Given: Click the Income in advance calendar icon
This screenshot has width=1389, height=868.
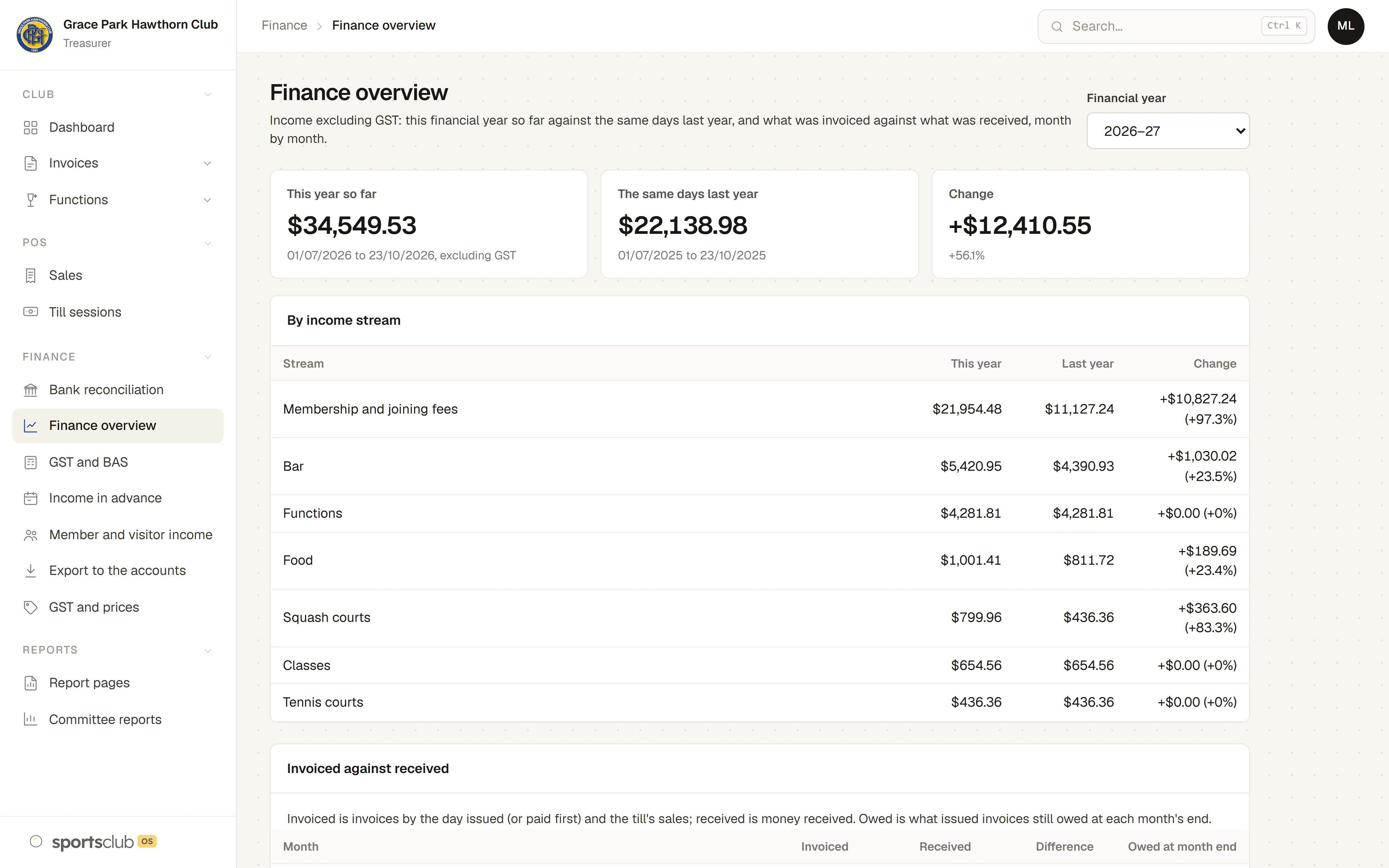Looking at the screenshot, I should point(30,498).
